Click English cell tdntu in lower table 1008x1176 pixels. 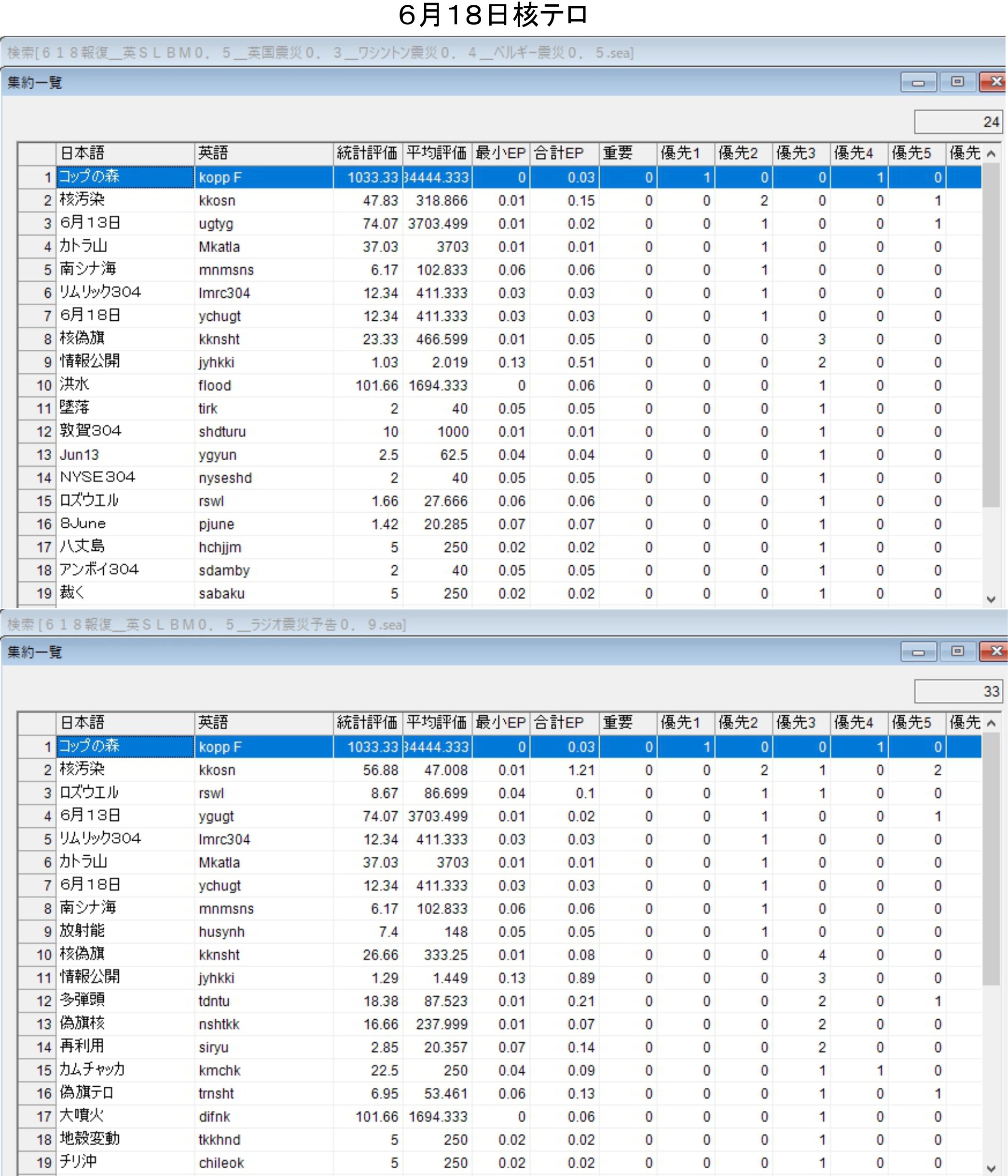[263, 1001]
